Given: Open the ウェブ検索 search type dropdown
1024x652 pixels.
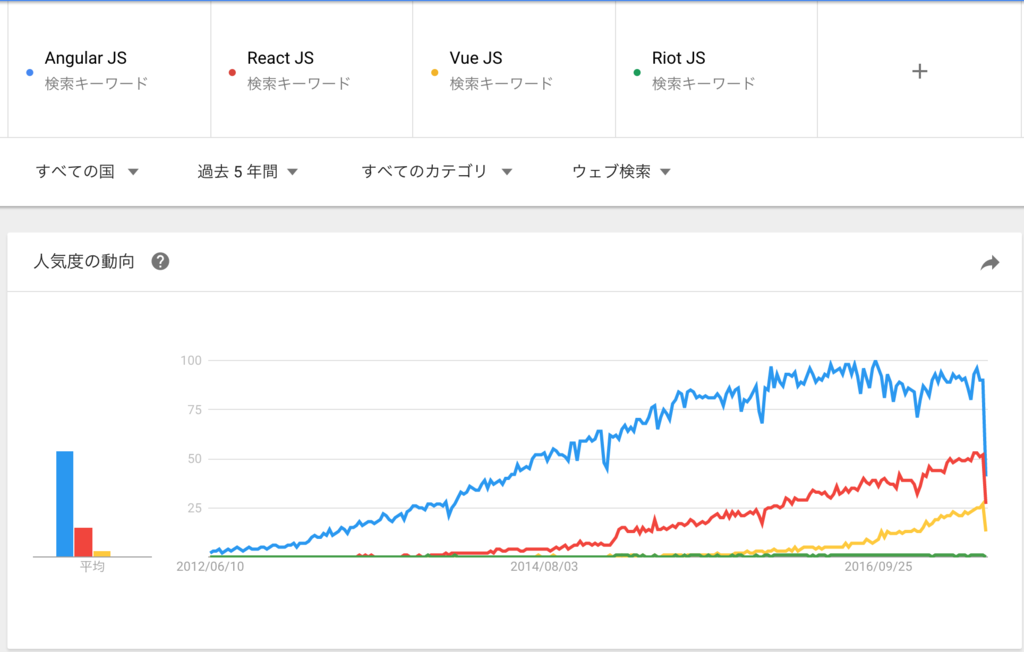Looking at the screenshot, I should (x=621, y=171).
